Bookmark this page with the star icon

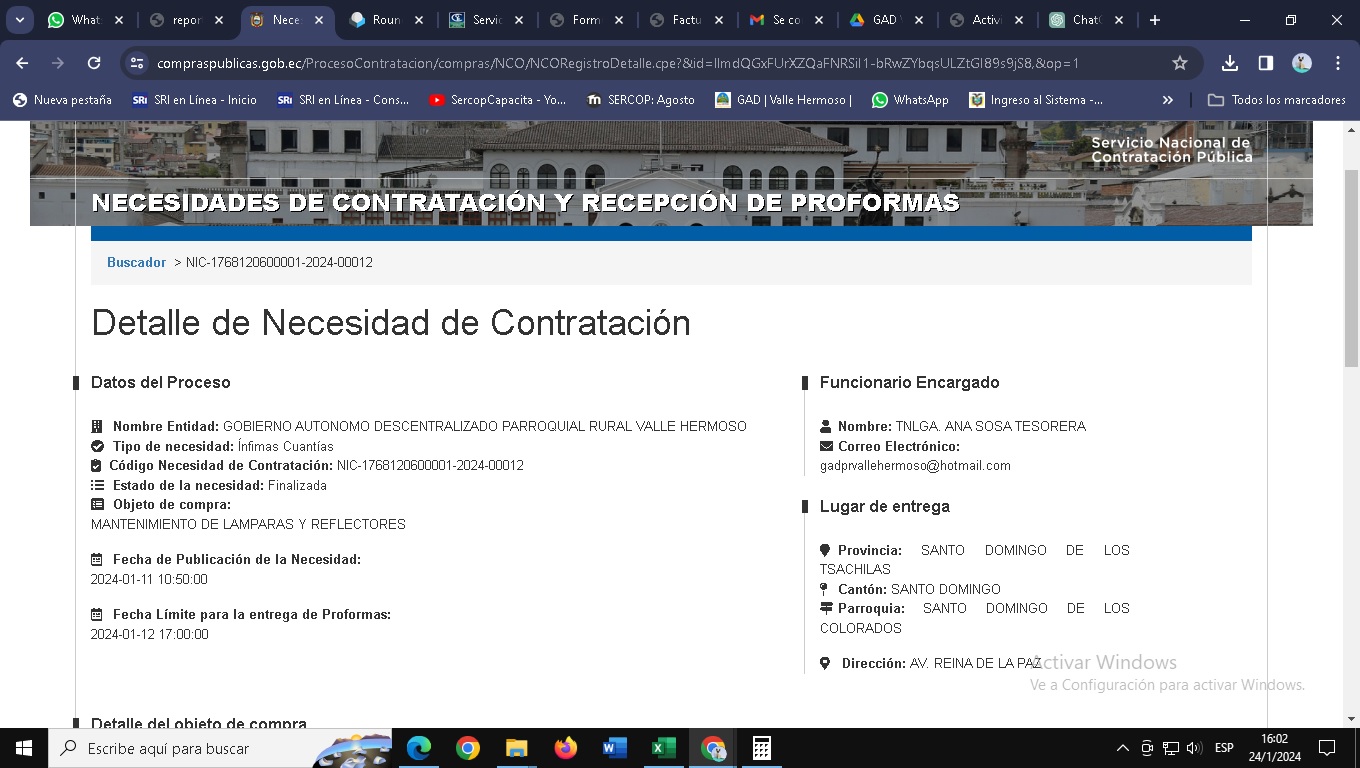pos(1180,63)
